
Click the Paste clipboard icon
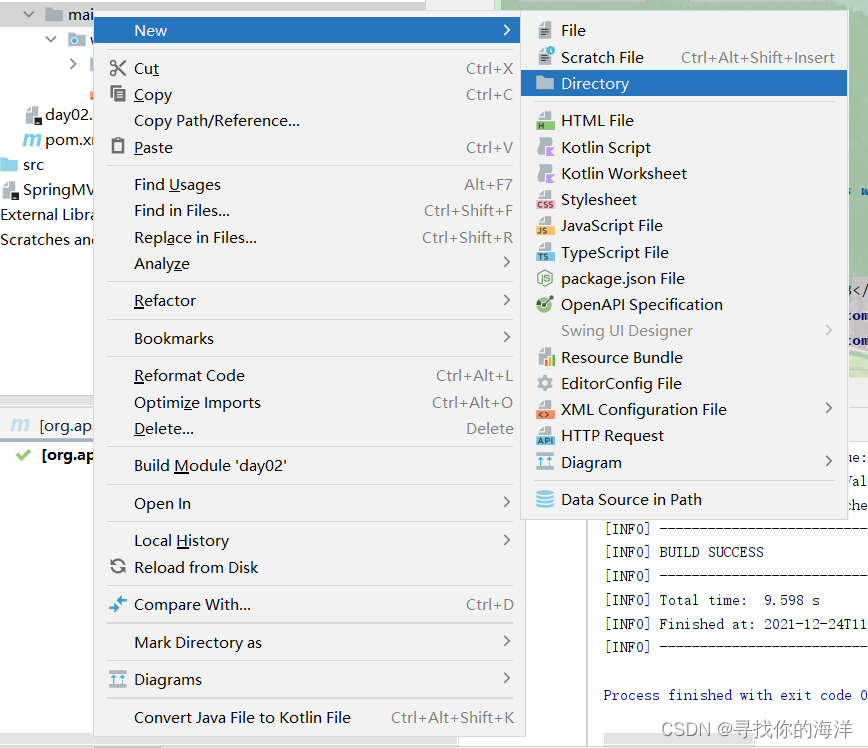117,146
